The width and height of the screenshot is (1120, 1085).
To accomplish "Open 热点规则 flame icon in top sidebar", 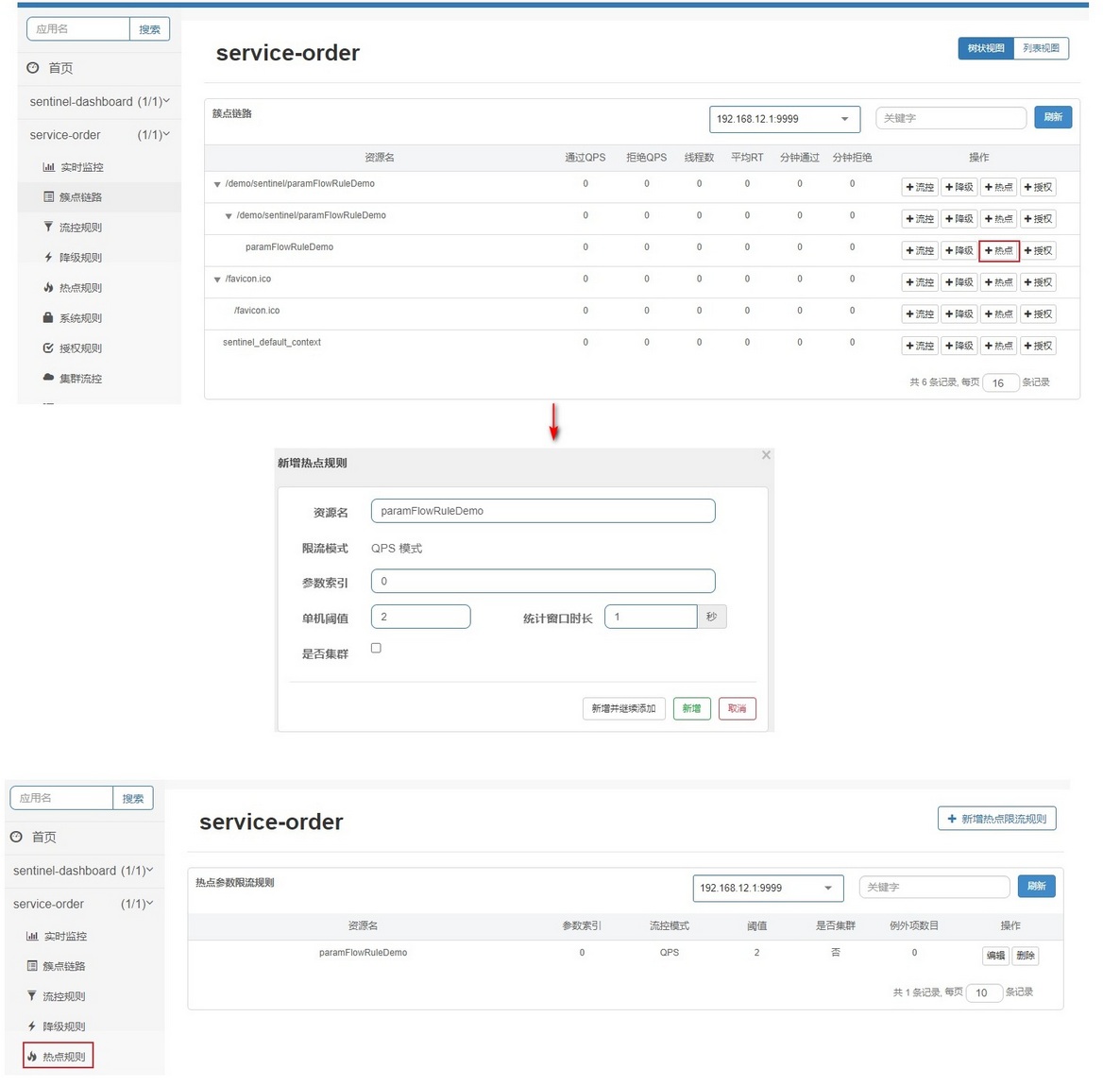I will pos(48,287).
